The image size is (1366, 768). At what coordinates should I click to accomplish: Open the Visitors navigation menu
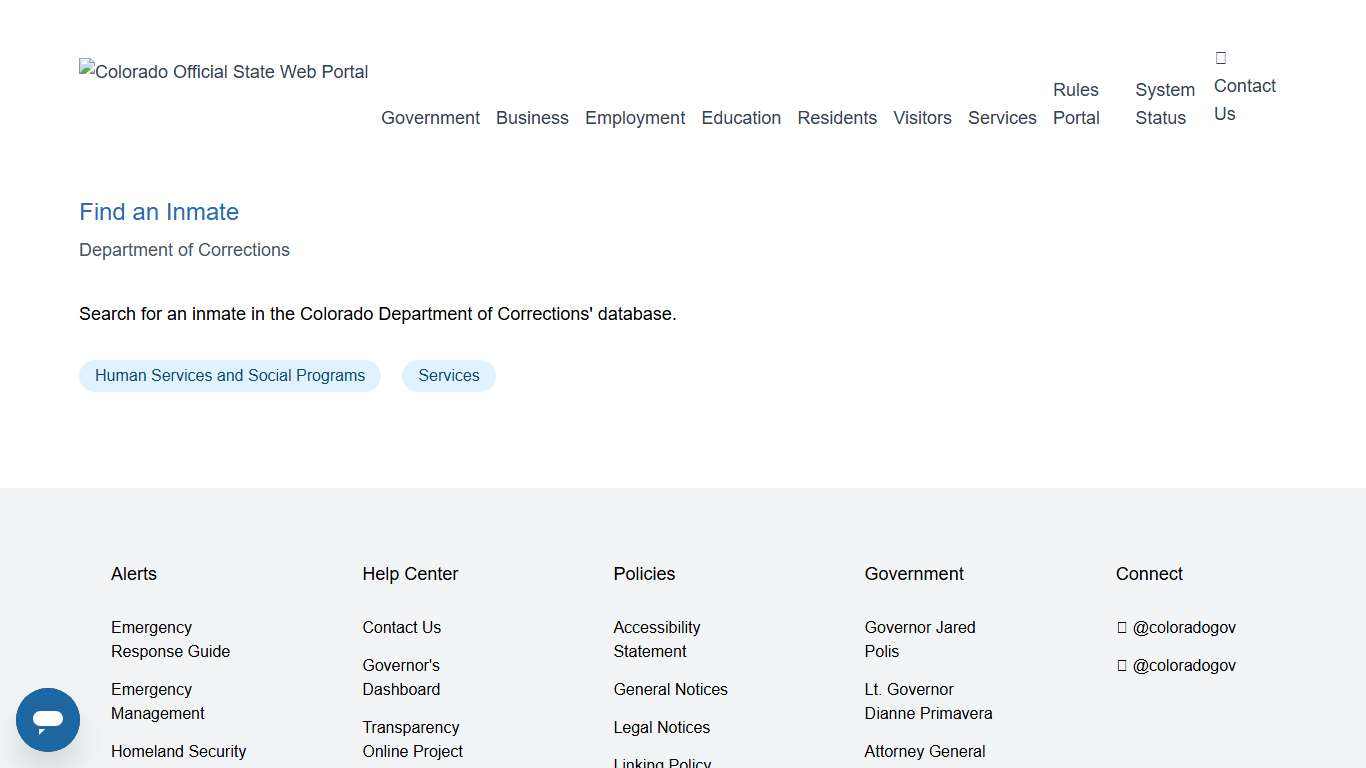coord(922,118)
